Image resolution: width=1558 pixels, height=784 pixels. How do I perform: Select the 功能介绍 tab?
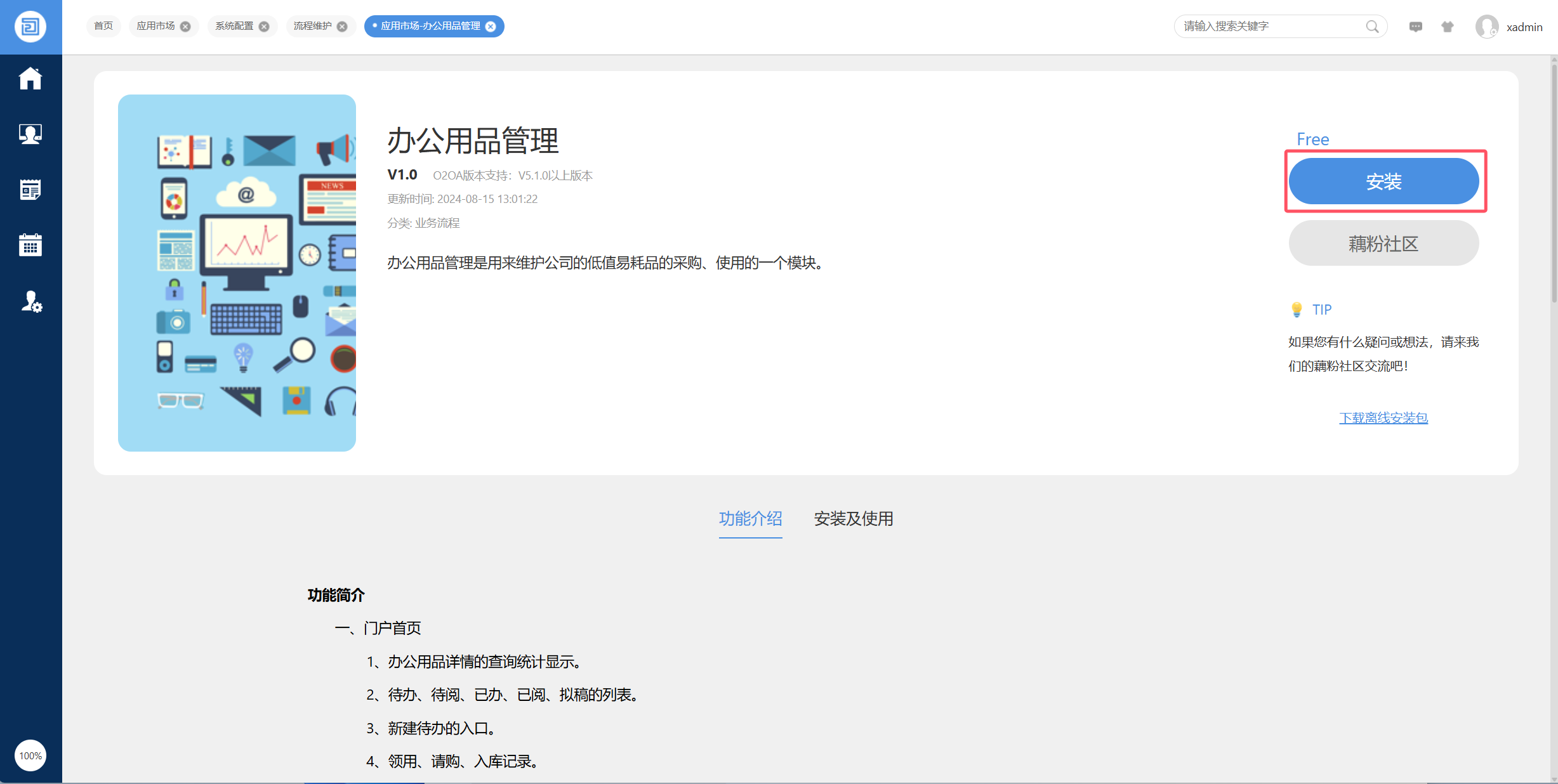coord(750,519)
